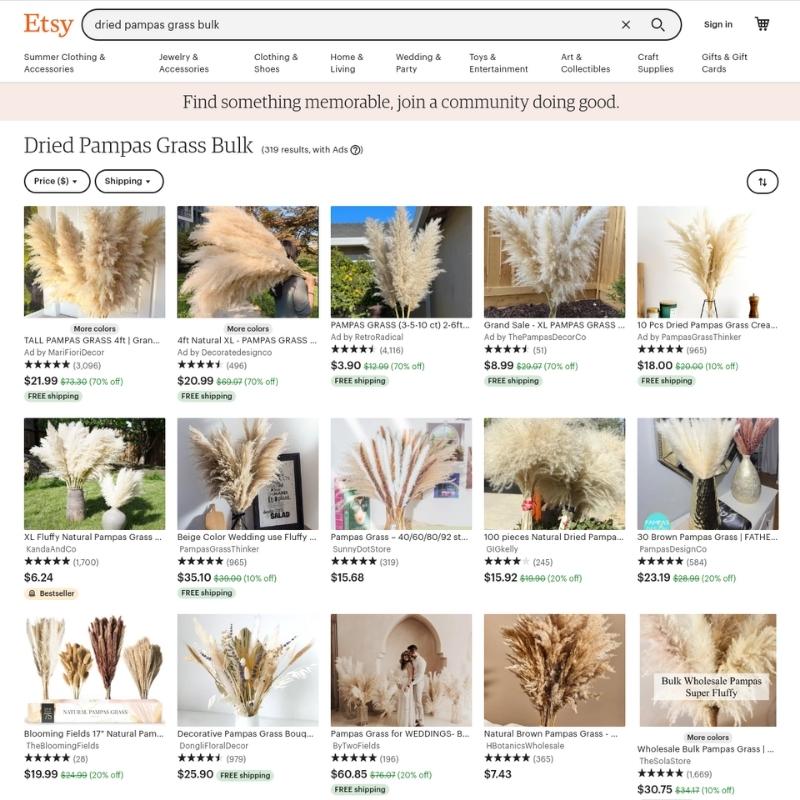800x800 pixels.
Task: Click the Sign in link
Action: point(718,24)
